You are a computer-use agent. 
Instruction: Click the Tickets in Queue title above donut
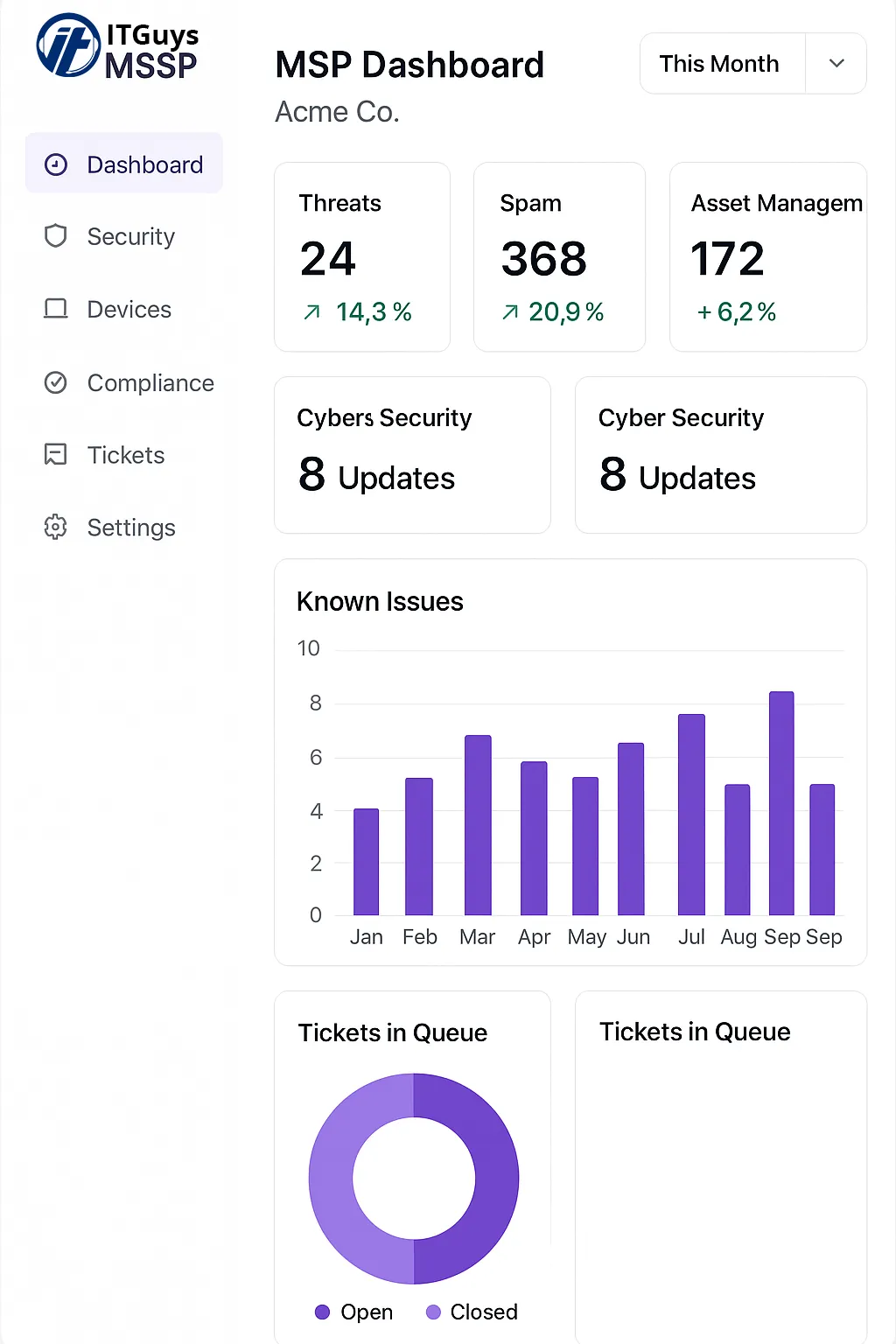click(393, 1032)
